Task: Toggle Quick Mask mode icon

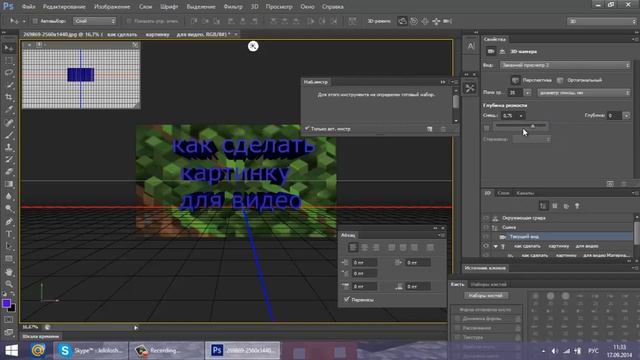Action: [x=9, y=320]
